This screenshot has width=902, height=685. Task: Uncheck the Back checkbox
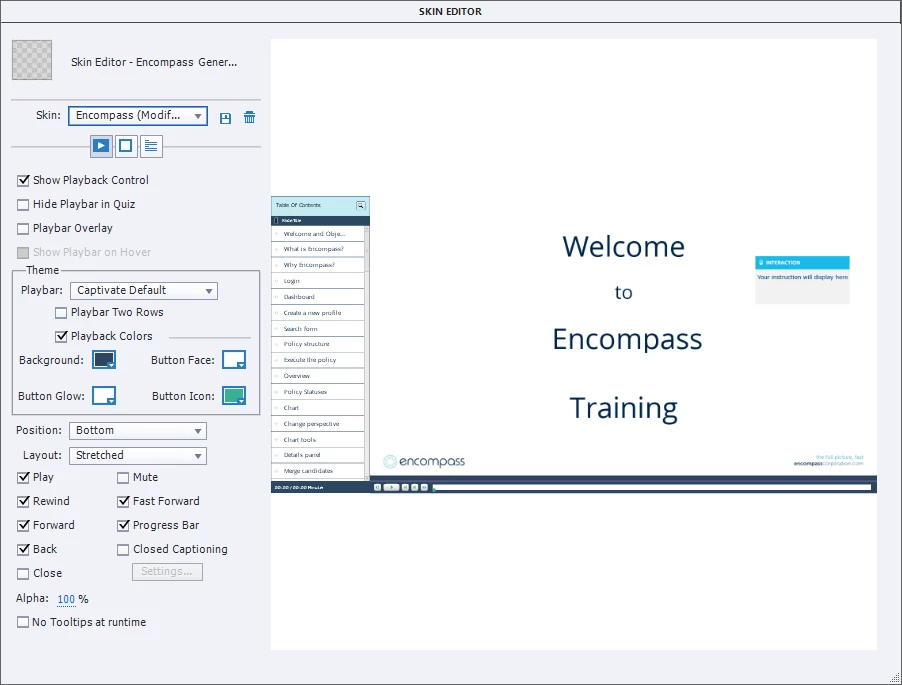coord(23,550)
